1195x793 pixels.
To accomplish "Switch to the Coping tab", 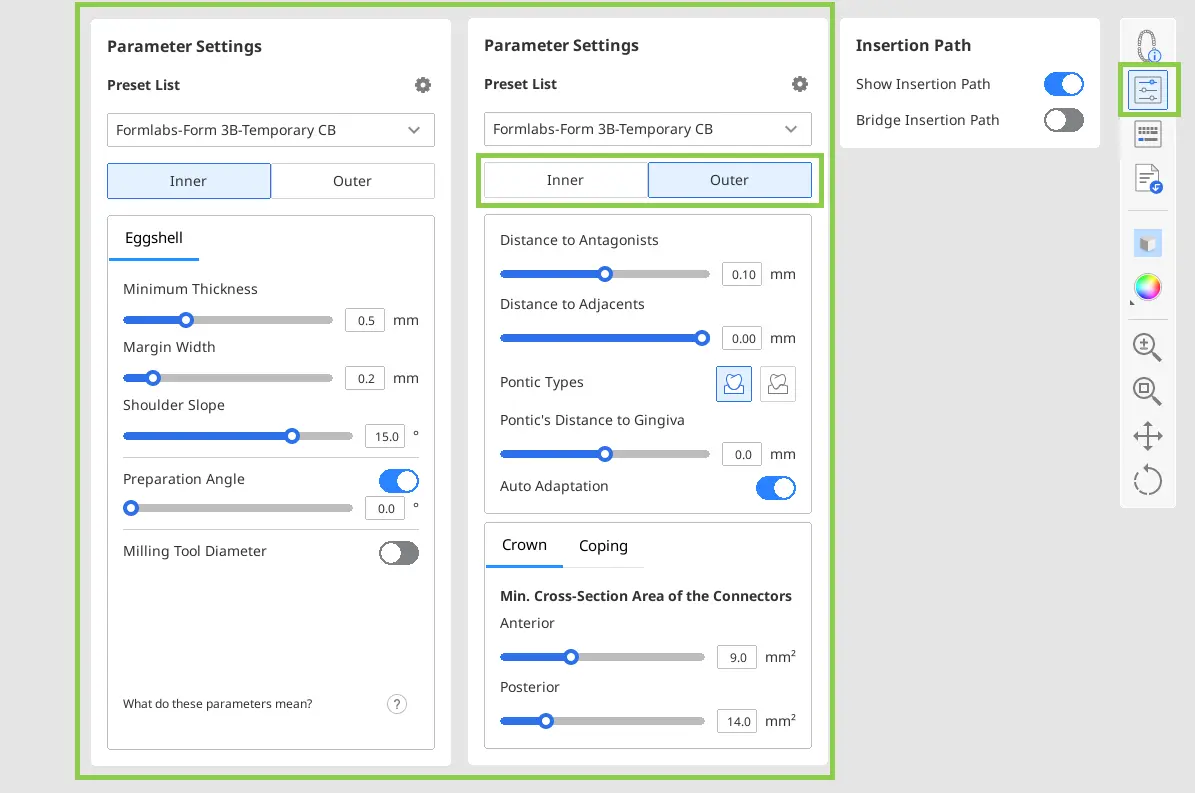I will point(604,545).
